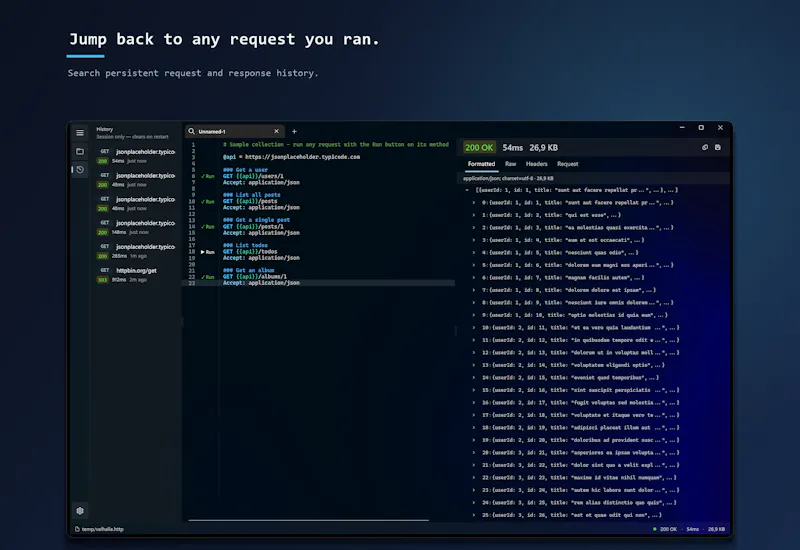Open the hamburger menu icon
The height and width of the screenshot is (550, 800).
pos(80,133)
